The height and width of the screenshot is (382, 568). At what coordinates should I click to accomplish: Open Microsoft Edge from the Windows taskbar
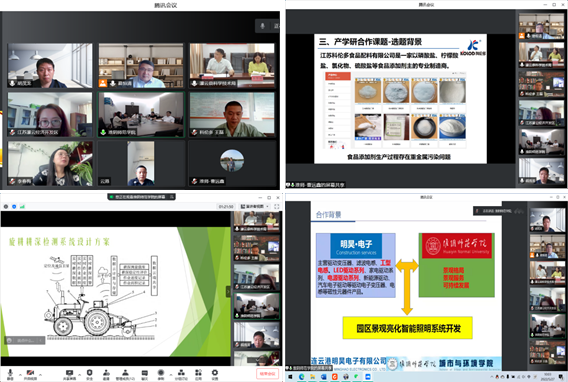302,377
